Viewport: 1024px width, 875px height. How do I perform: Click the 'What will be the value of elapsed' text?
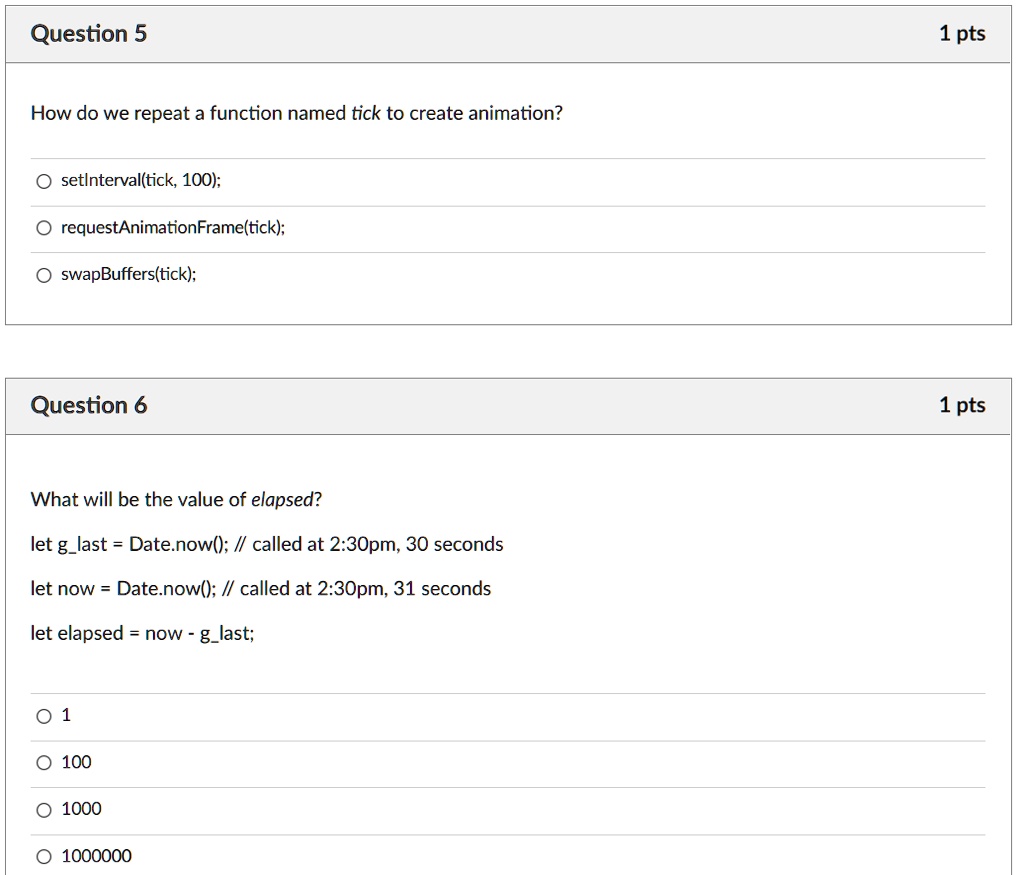(176, 500)
